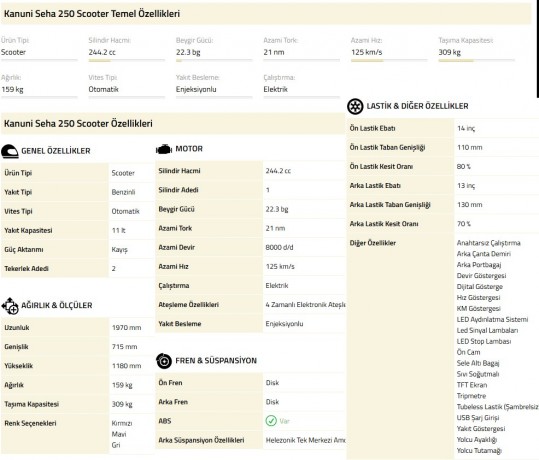Click the '11 lt' fuel capacity value

coord(119,230)
